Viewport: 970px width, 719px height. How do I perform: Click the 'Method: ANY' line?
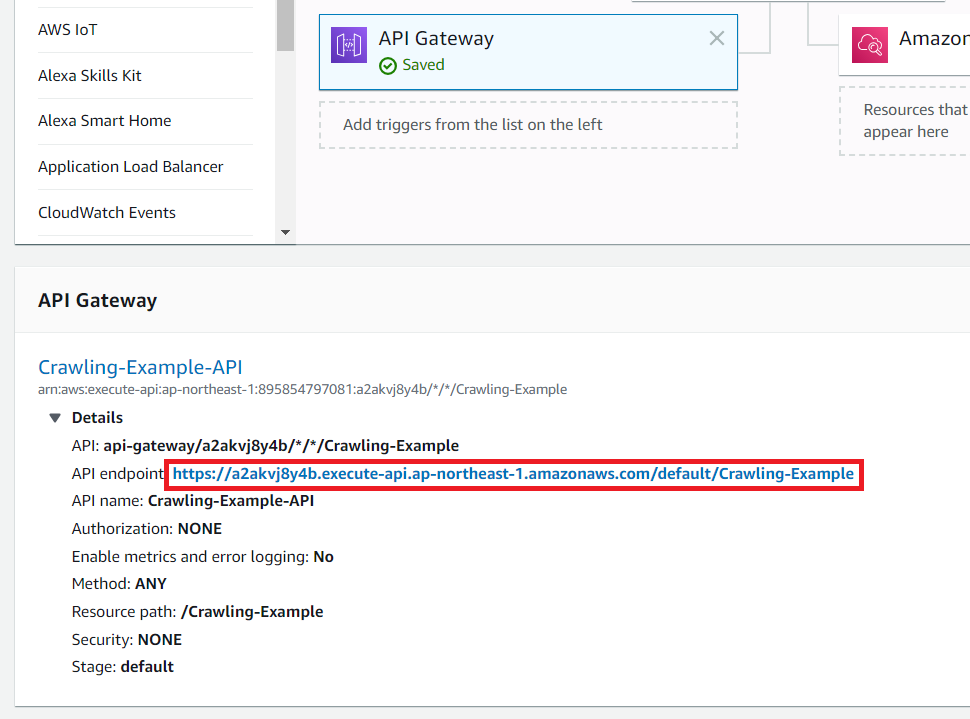pyautogui.click(x=119, y=583)
